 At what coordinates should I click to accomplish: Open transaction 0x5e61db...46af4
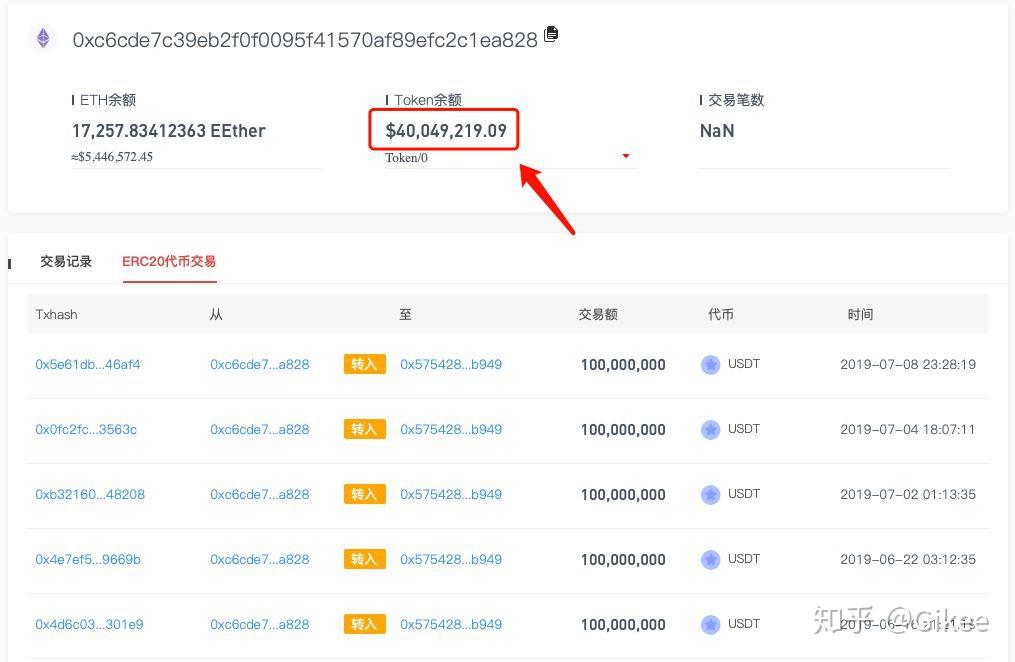coord(89,364)
